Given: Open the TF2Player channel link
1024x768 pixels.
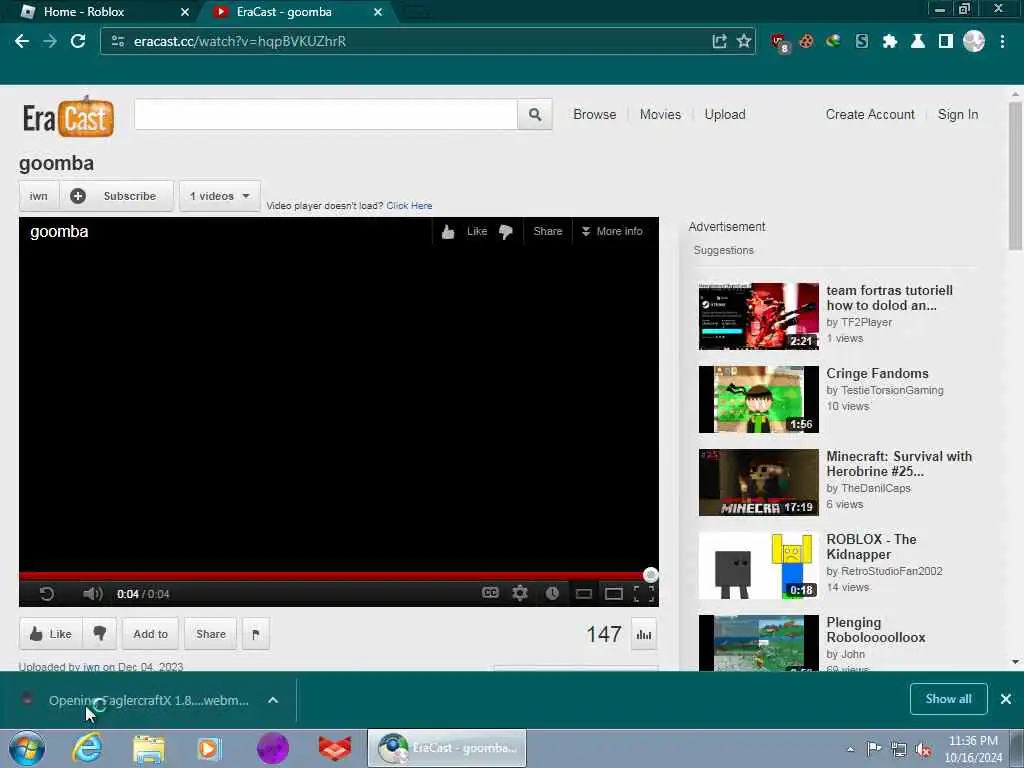Looking at the screenshot, I should pos(866,322).
